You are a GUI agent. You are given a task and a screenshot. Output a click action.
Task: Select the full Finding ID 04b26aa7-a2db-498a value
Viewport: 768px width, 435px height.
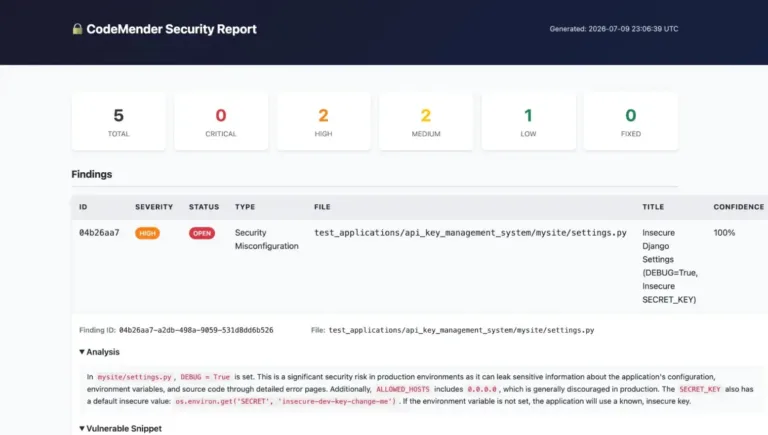tap(196, 330)
